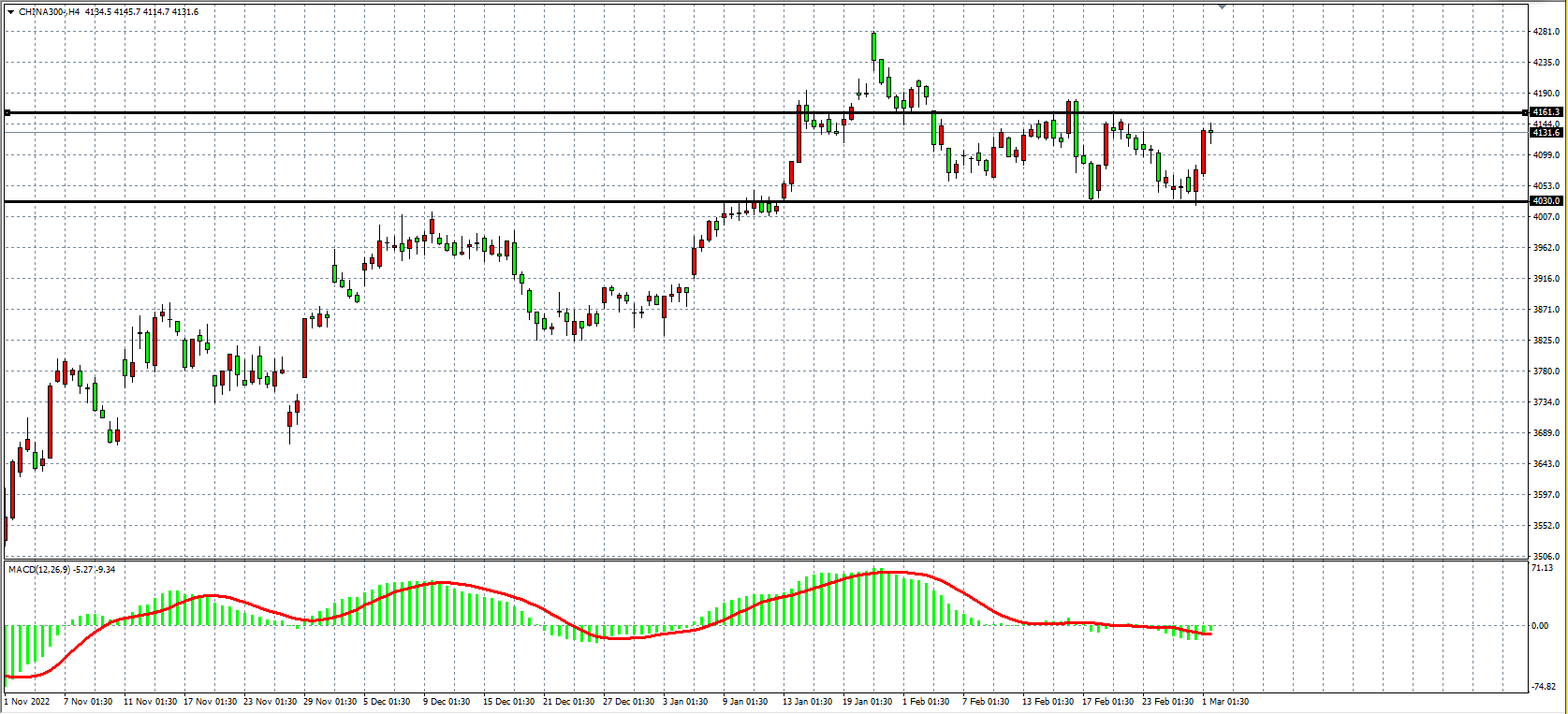1568x714 pixels.
Task: Click the CHINA300,H4 chart title text
Action: (49, 12)
